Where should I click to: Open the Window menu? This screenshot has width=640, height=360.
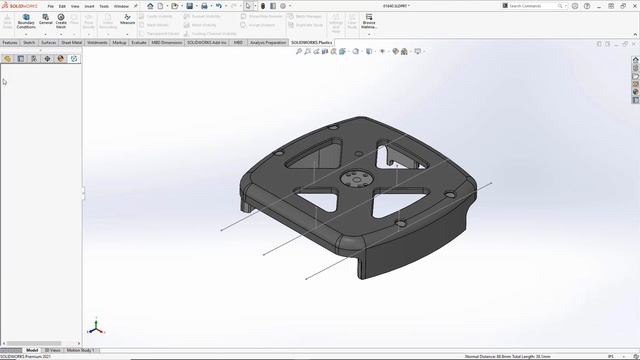click(121, 6)
